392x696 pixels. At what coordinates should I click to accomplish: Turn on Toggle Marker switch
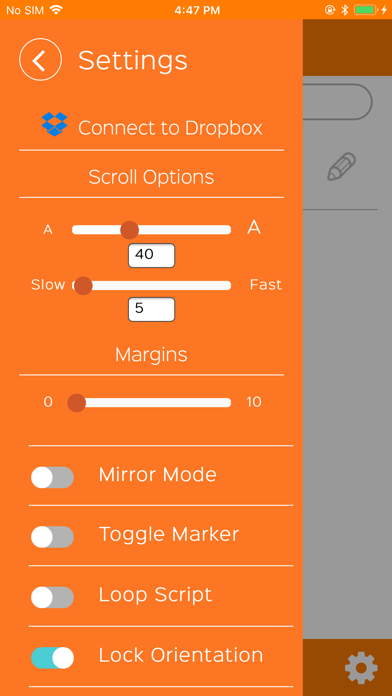[x=52, y=537]
